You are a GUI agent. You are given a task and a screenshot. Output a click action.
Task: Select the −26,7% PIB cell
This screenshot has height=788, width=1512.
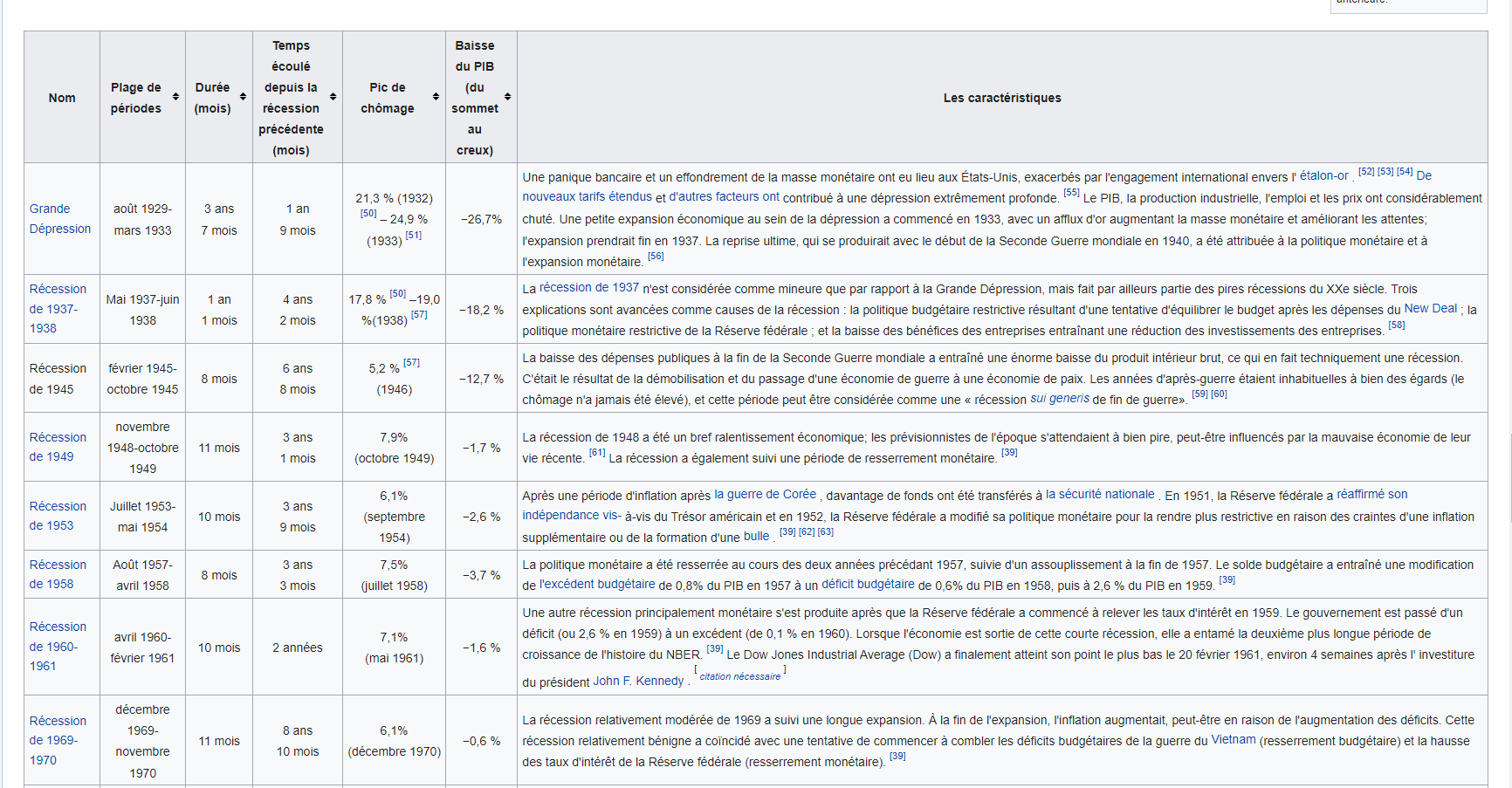pyautogui.click(x=481, y=219)
